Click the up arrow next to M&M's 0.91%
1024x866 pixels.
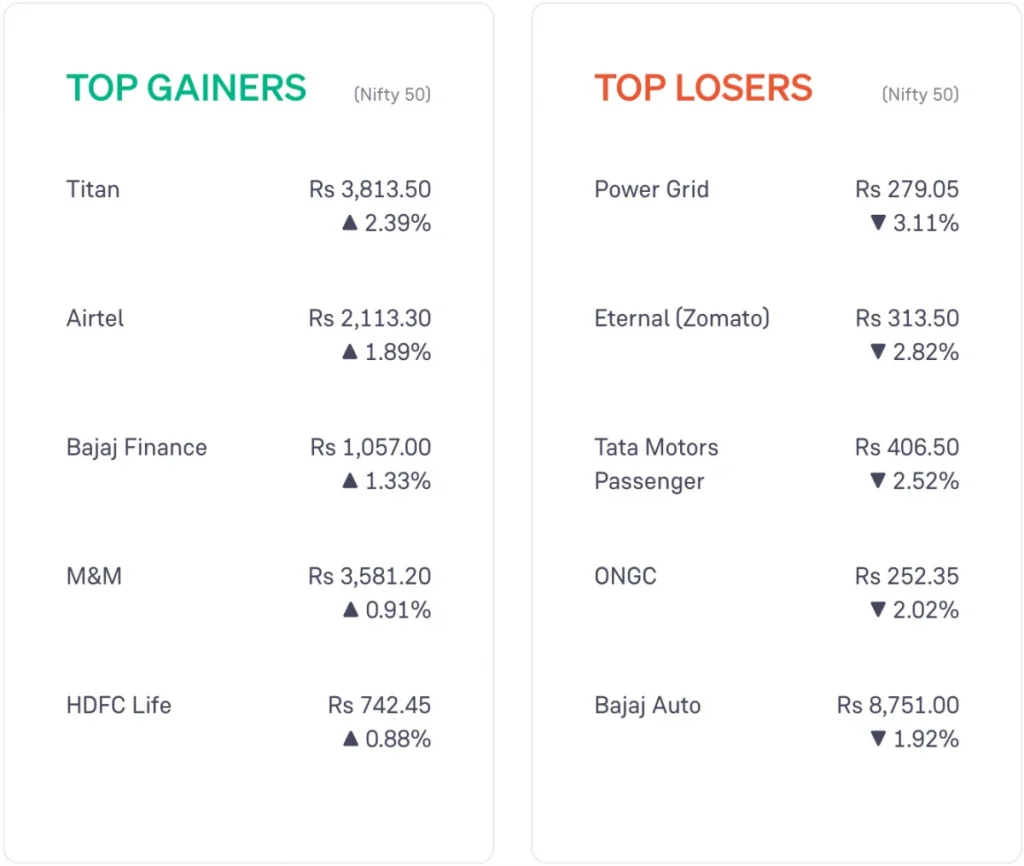coord(349,610)
